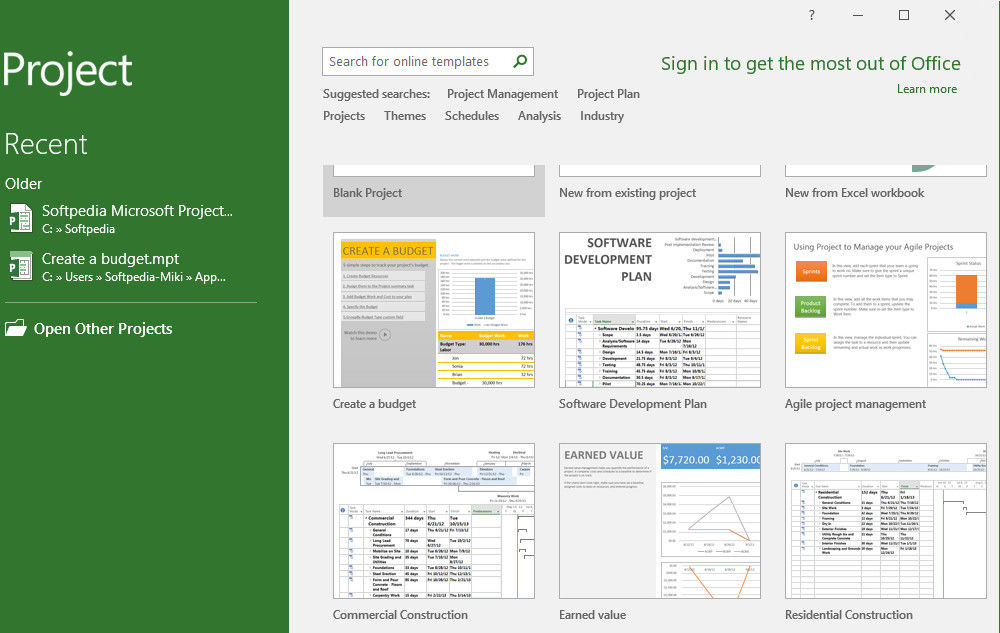Select the Schedules suggested search
1000x633 pixels.
click(x=471, y=116)
